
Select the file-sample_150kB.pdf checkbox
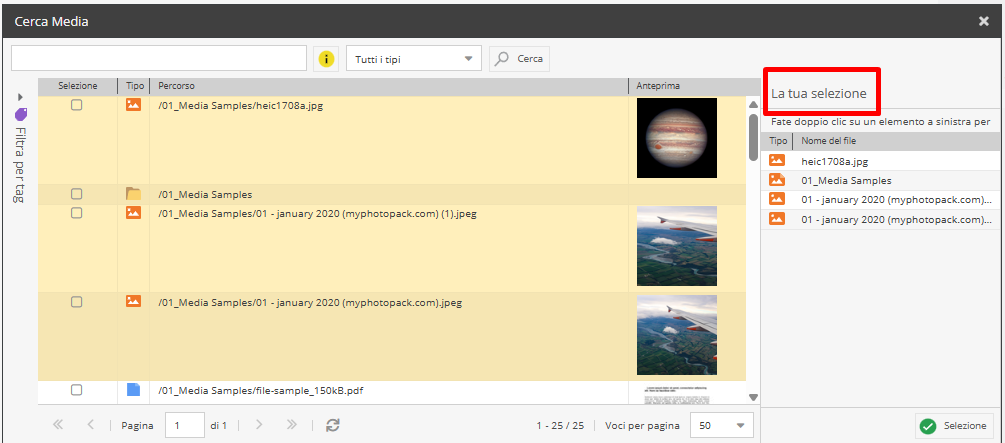point(77,390)
